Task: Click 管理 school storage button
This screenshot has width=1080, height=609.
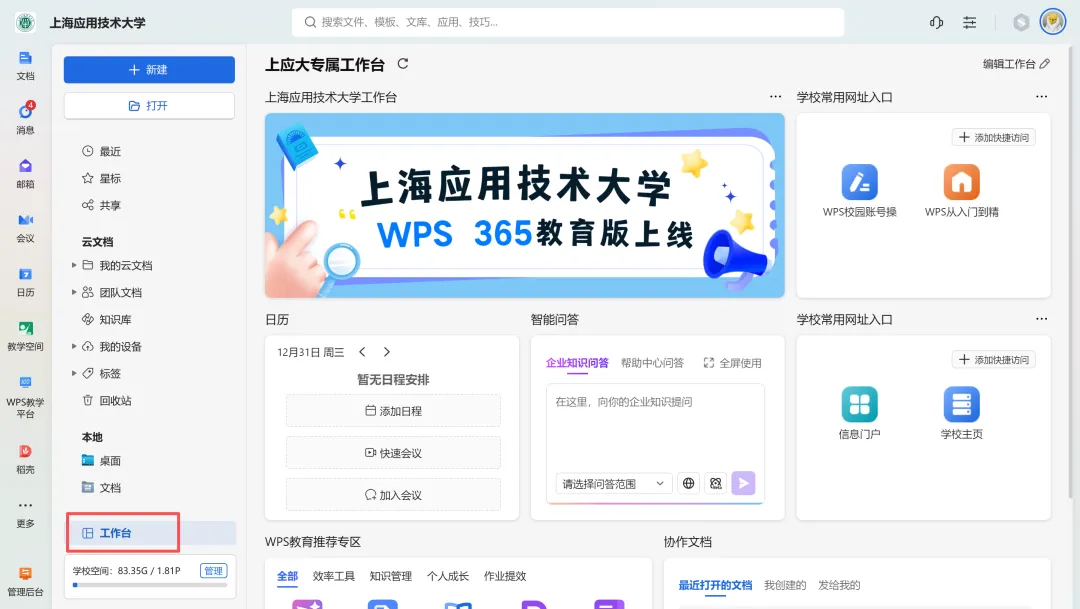Action: point(214,570)
